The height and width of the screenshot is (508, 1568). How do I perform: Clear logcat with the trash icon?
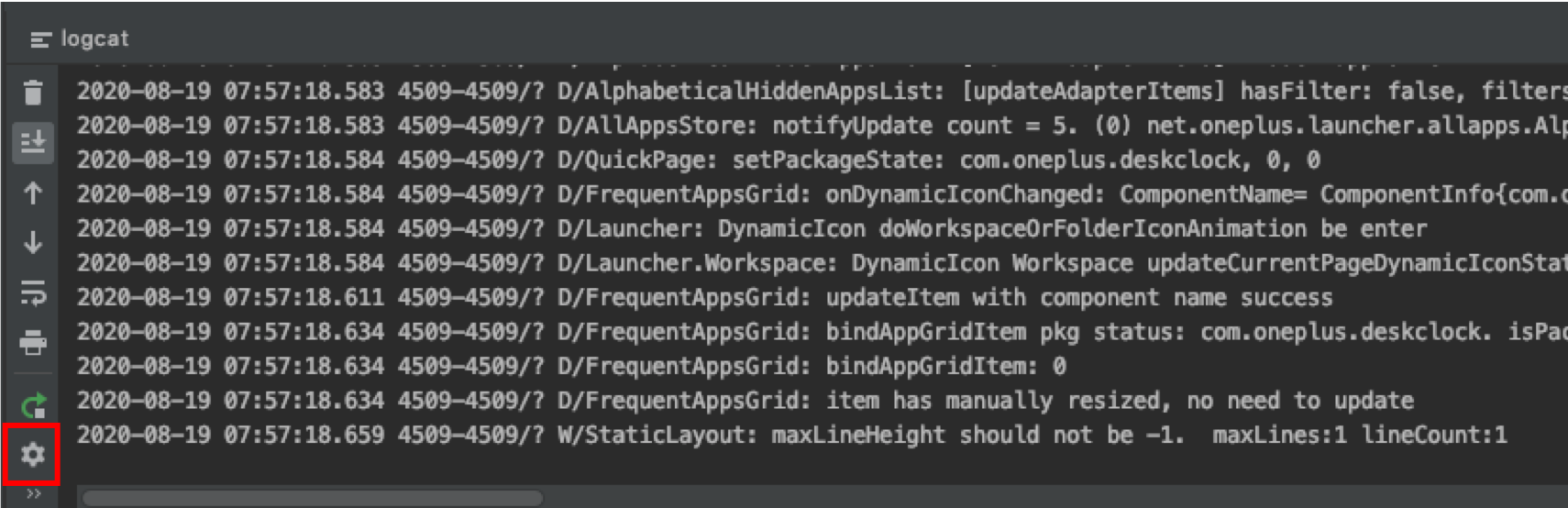pyautogui.click(x=33, y=92)
